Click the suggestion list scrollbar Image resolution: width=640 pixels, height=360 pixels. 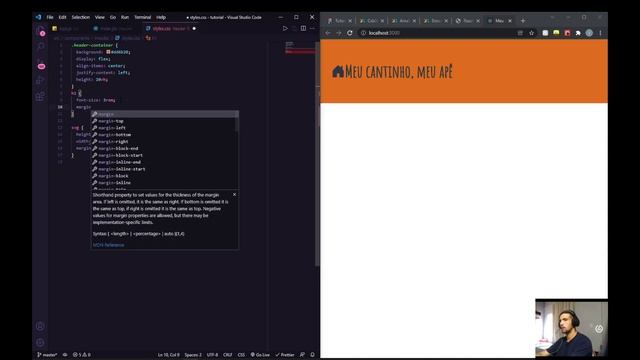point(237,121)
